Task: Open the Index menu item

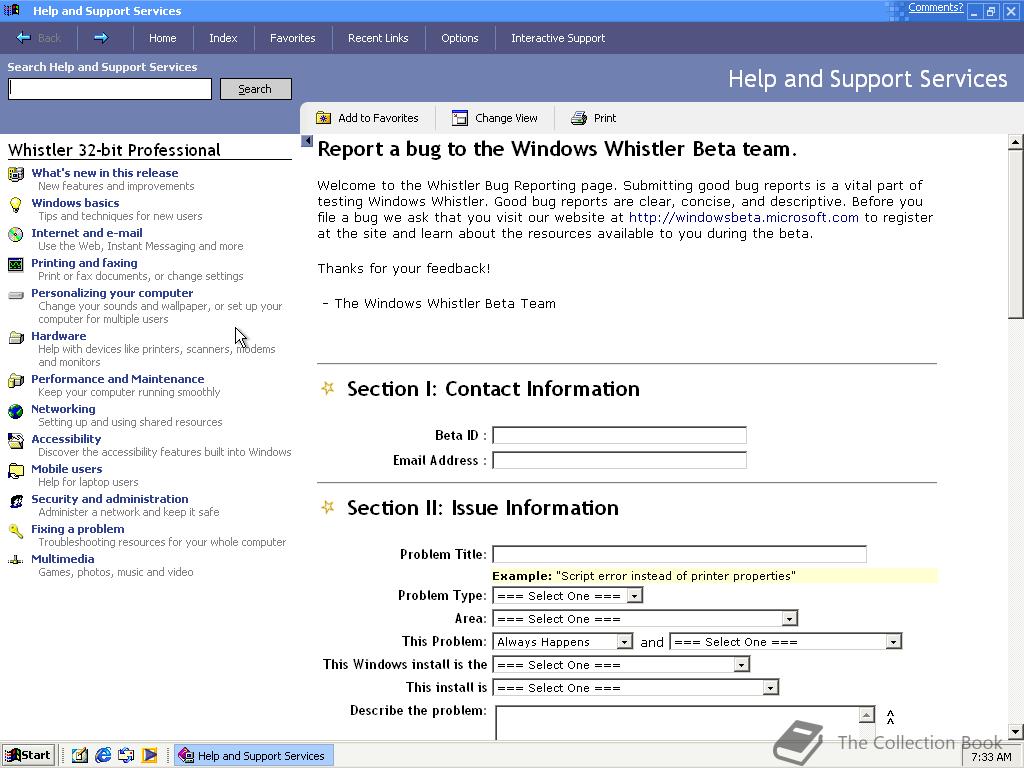Action: (x=223, y=38)
